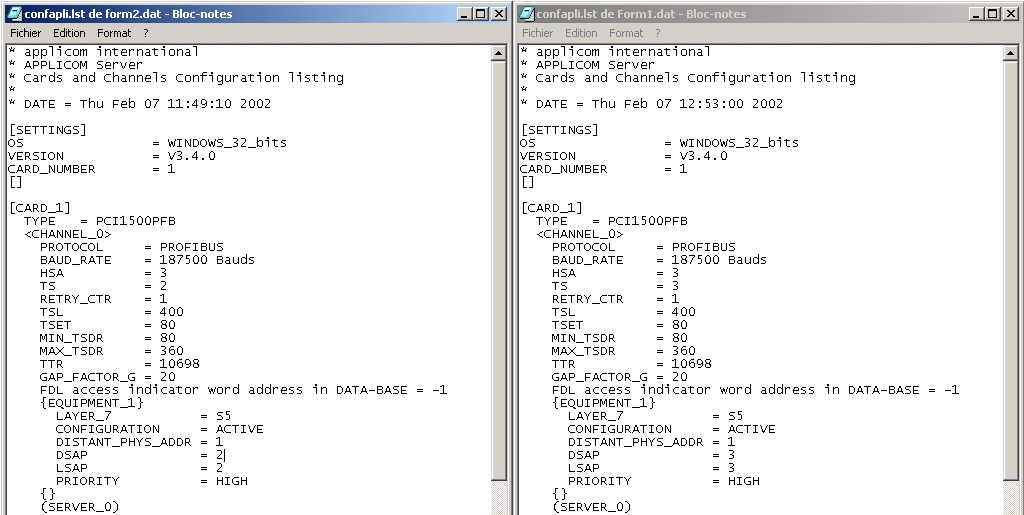Click (SERVER_0) line in Form1.dat window
Image resolution: width=1024 pixels, height=515 pixels.
[592, 507]
